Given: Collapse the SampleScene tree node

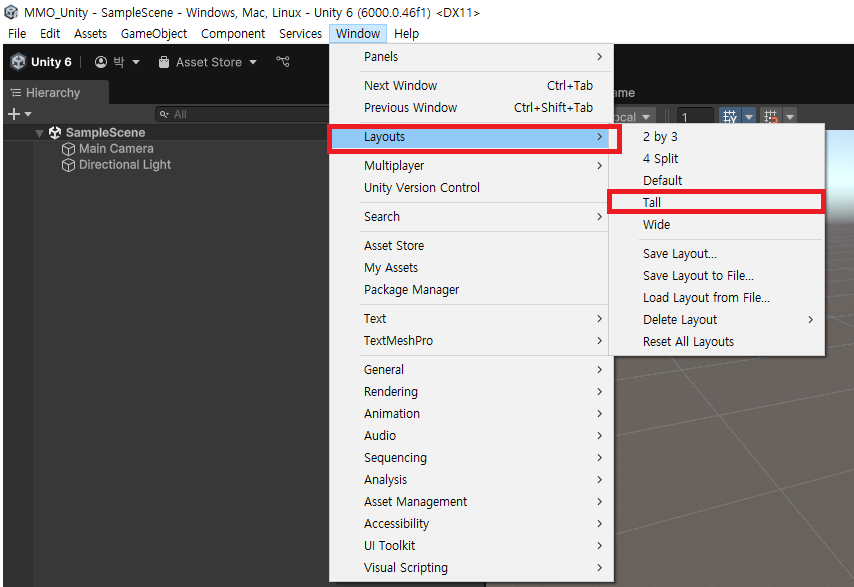Looking at the screenshot, I should [x=39, y=133].
